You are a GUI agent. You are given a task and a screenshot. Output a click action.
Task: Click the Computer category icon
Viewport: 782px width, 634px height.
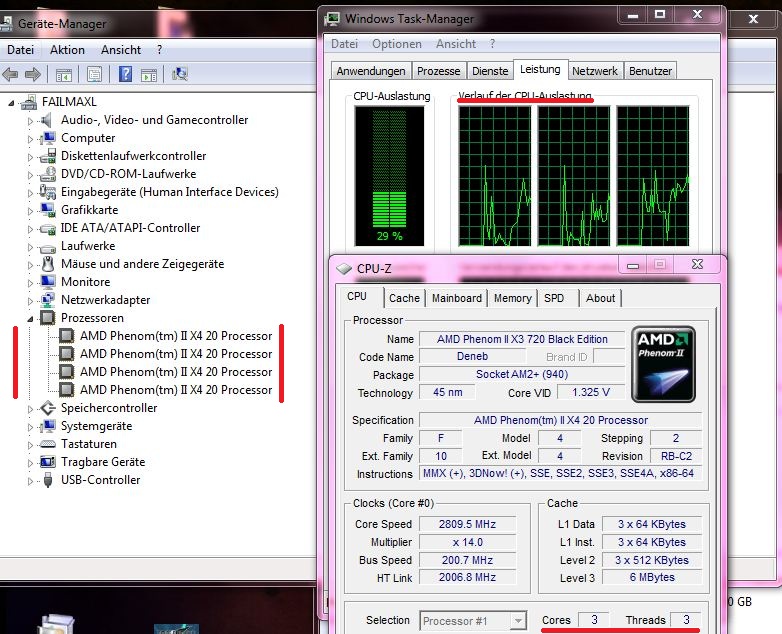pos(47,138)
